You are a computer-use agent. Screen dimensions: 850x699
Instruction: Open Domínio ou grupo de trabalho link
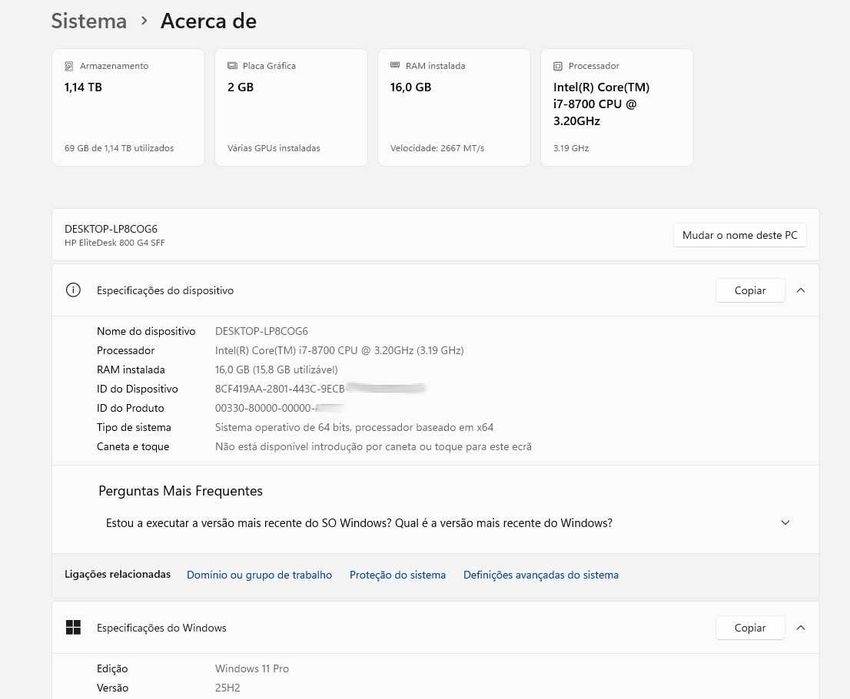point(259,575)
